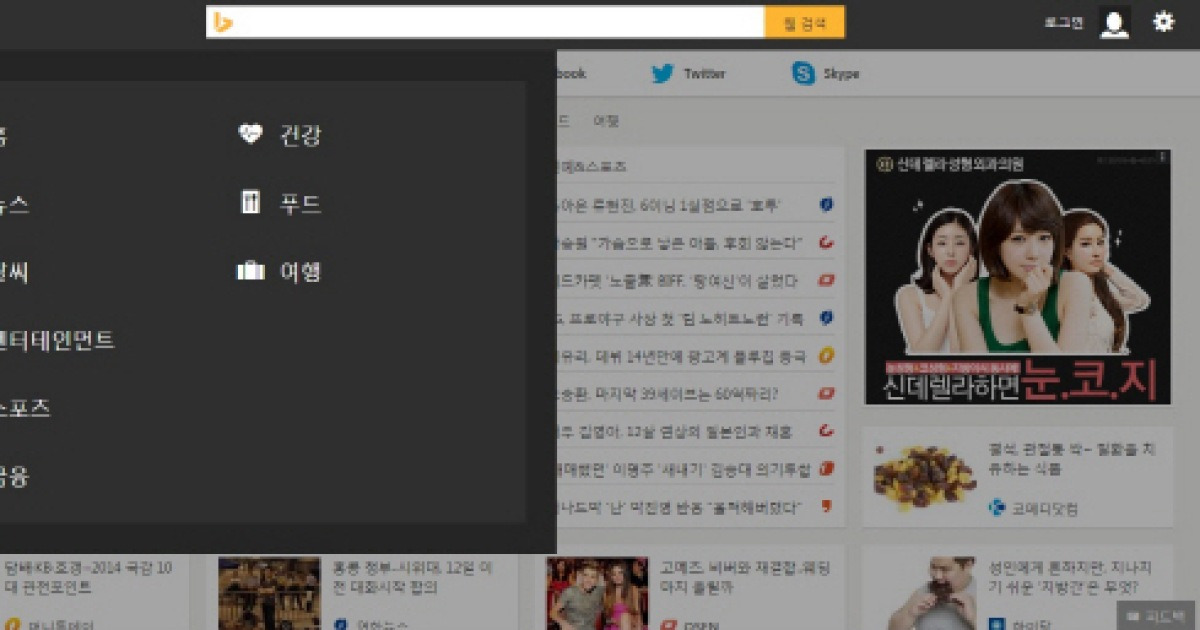Click the bar interior article thumbnail
This screenshot has height=630, width=1200.
270,593
